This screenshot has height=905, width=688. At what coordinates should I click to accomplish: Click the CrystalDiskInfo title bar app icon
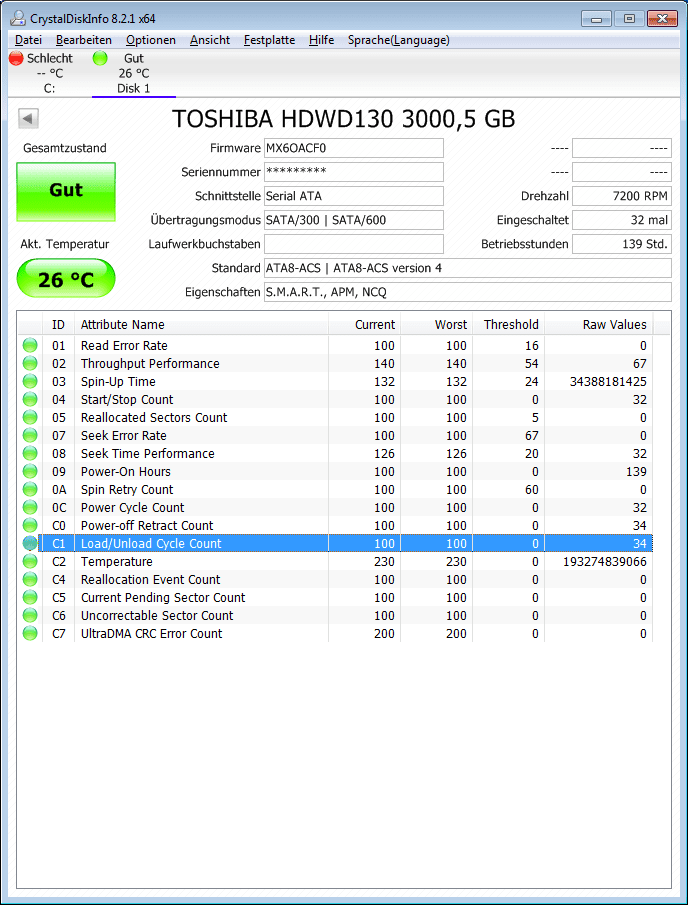[x=18, y=18]
